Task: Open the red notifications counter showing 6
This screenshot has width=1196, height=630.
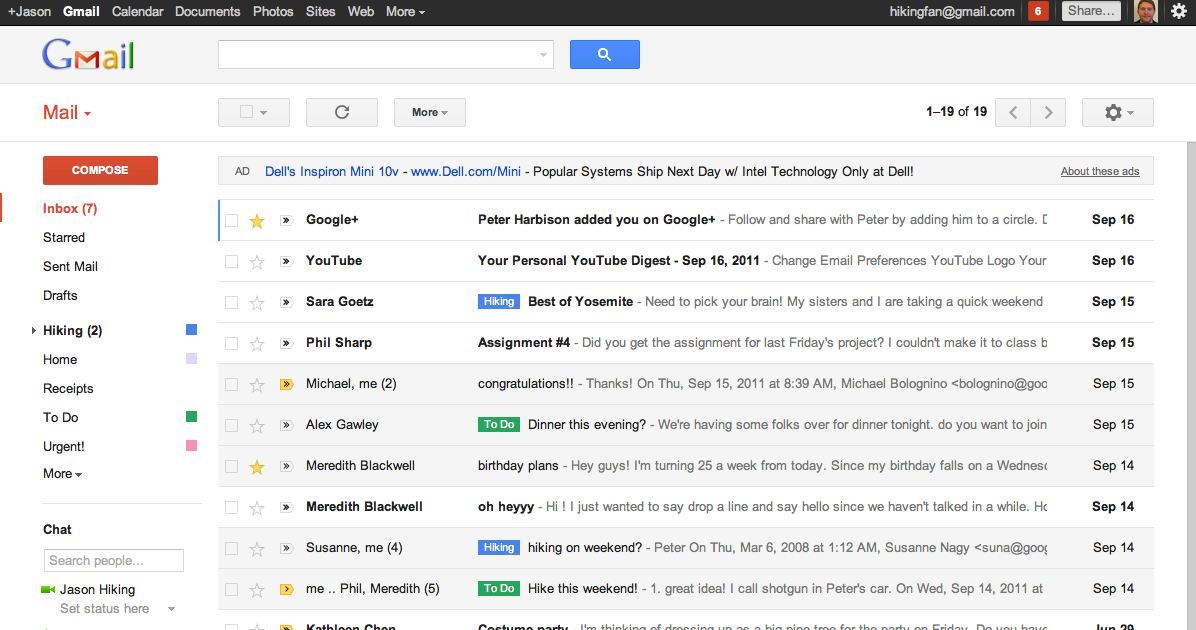Action: 1038,12
